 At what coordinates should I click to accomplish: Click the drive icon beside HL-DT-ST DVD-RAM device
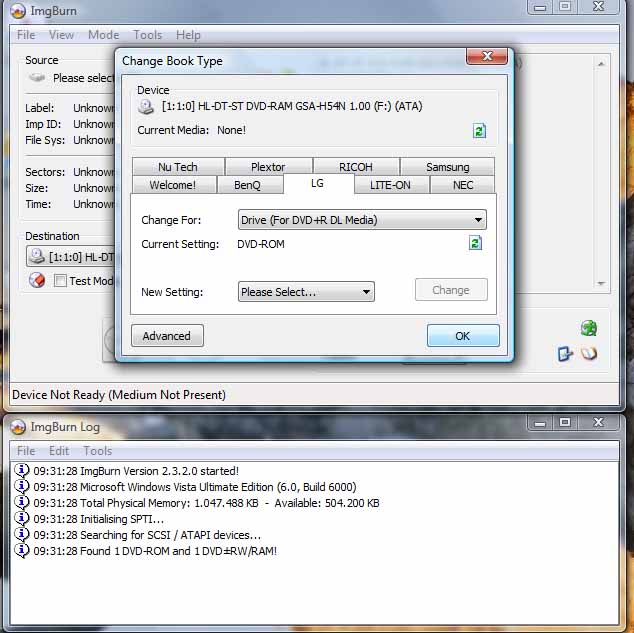pos(146,107)
